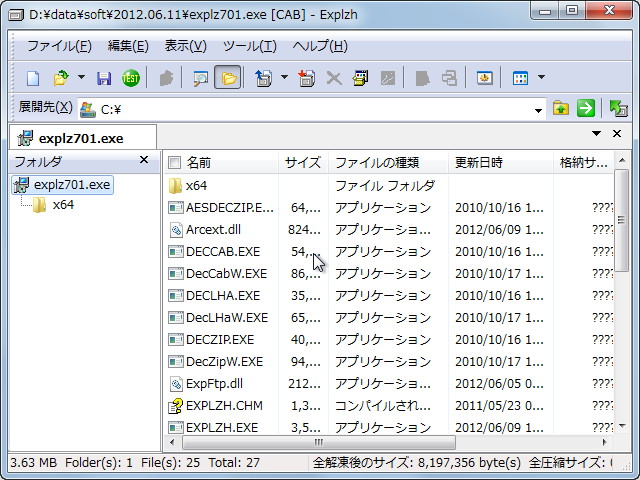Click the horizontal scroll right arrow

pyautogui.click(x=604, y=442)
